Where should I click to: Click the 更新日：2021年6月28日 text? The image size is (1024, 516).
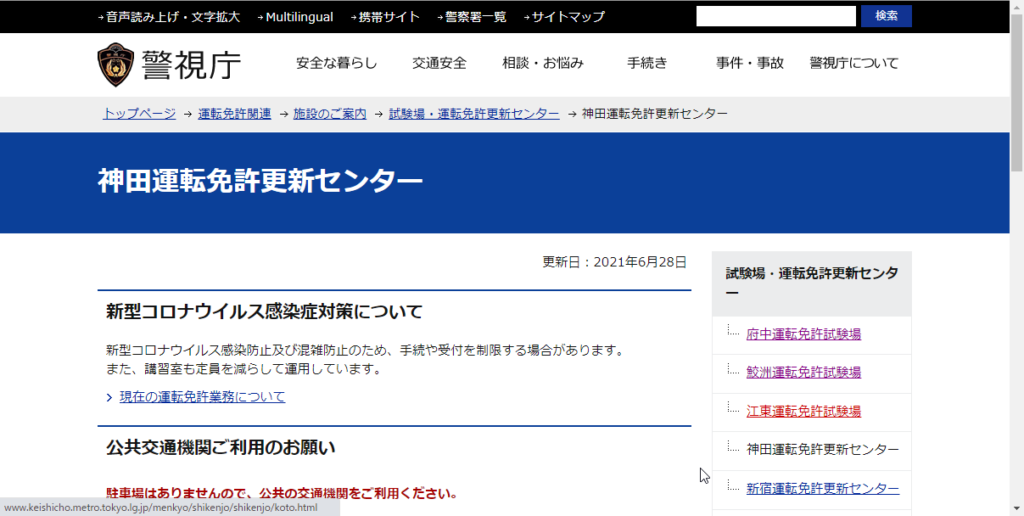(615, 263)
